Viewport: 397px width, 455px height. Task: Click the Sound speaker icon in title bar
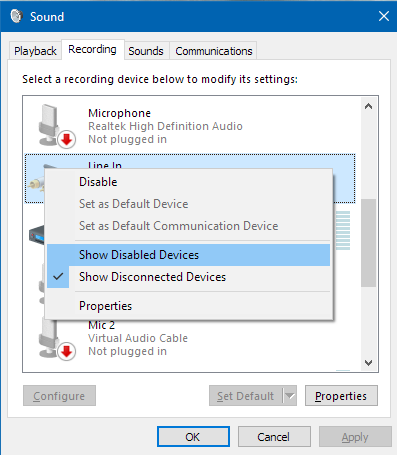pyautogui.click(x=16, y=16)
